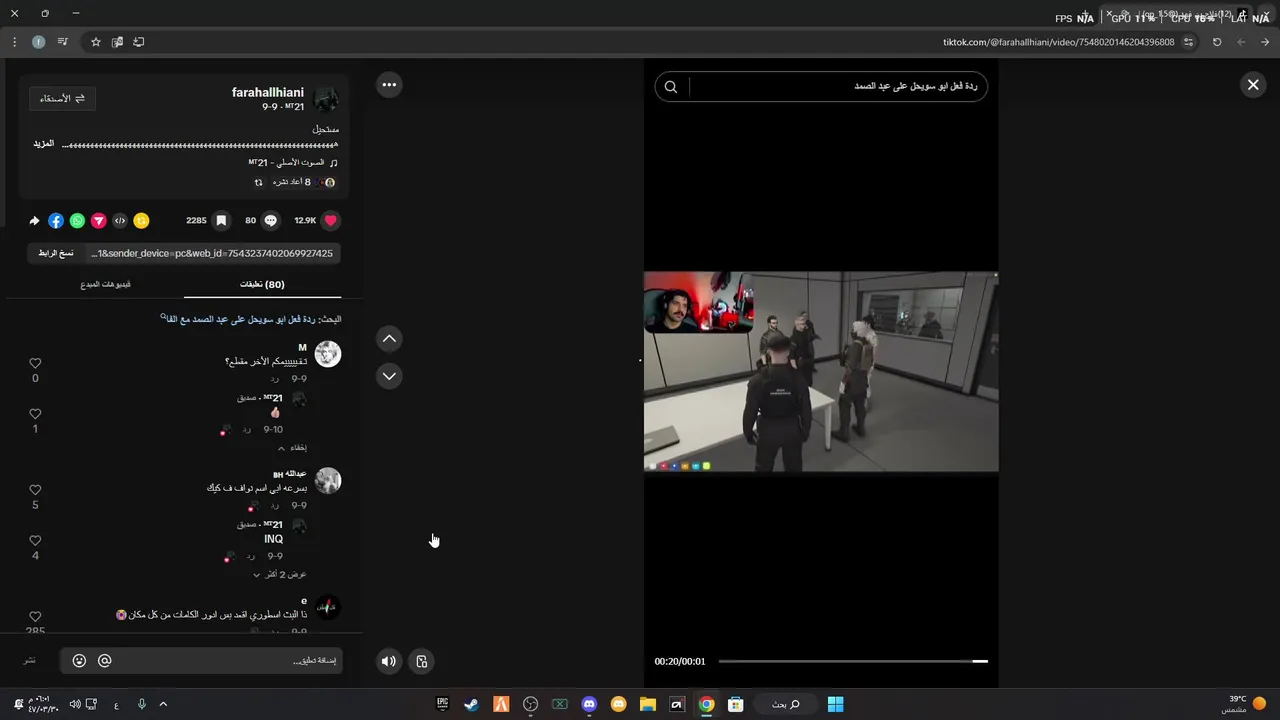This screenshot has height=720, width=1280.
Task: Send to friends via red paper-plane icon
Action: tap(99, 220)
